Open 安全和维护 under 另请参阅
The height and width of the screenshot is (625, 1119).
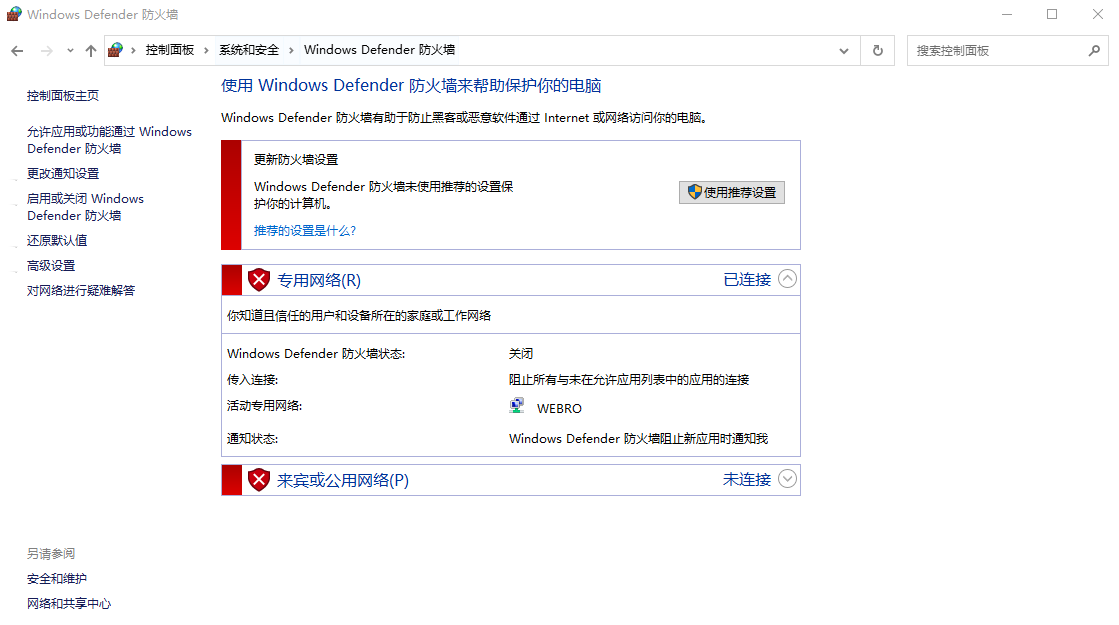point(57,579)
